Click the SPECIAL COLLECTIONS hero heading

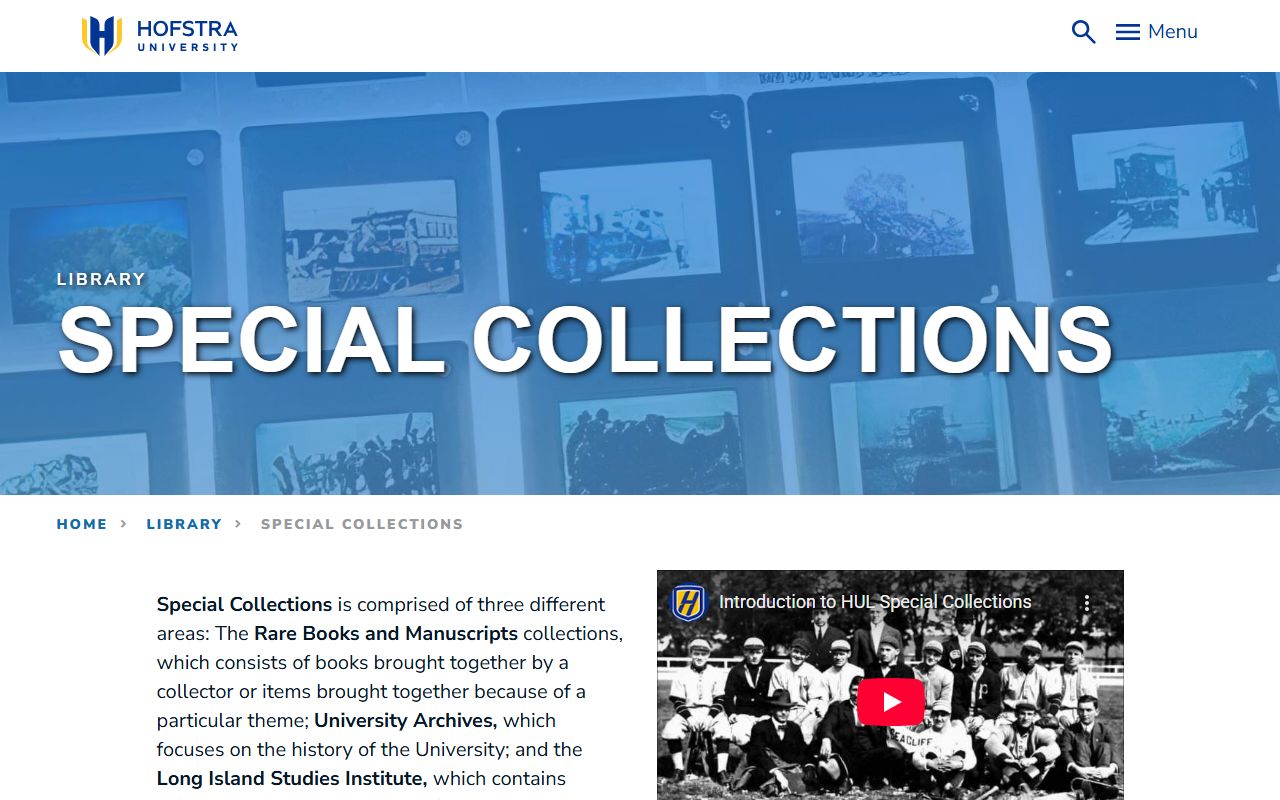586,340
